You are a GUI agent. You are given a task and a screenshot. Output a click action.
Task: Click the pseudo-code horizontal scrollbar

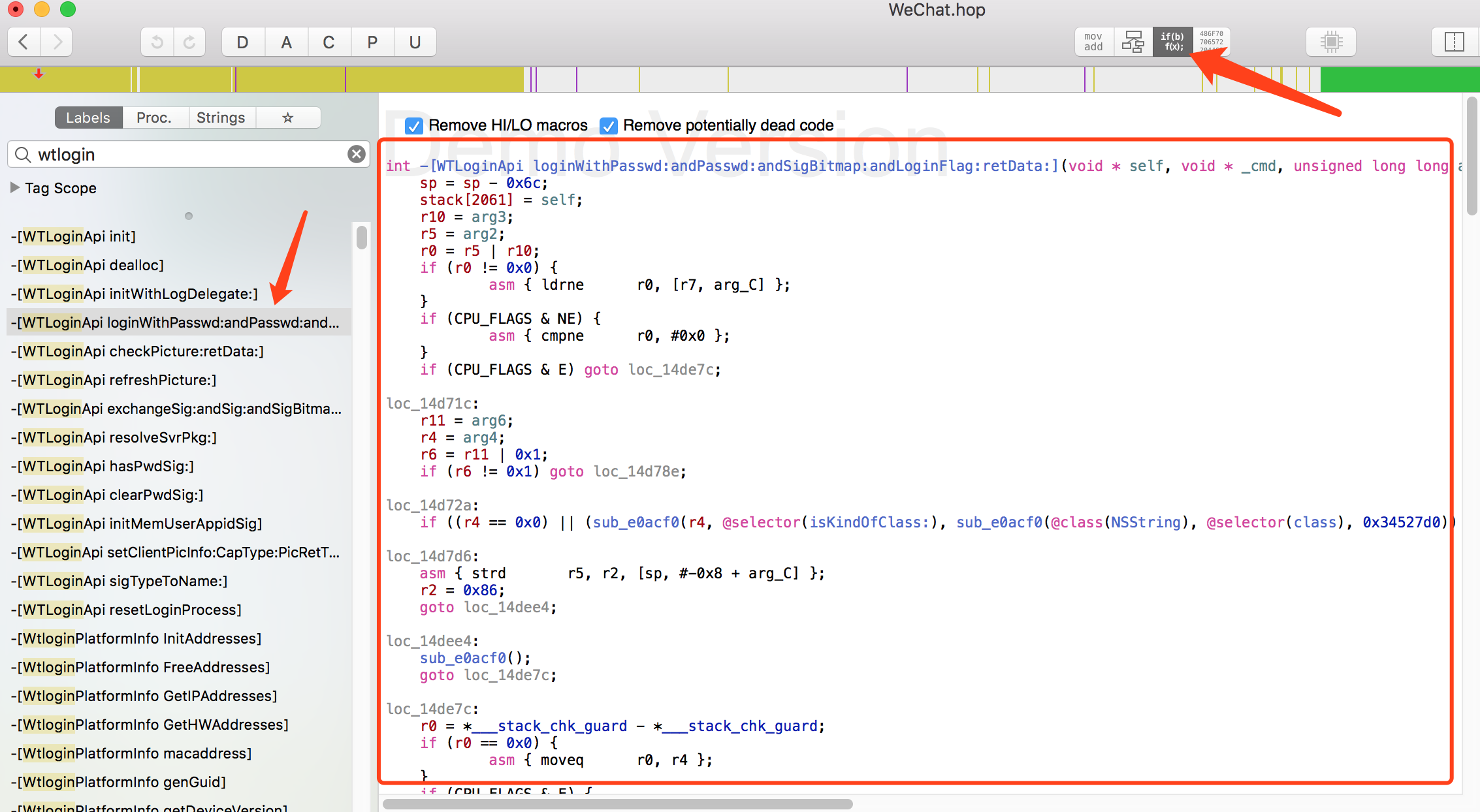point(618,804)
